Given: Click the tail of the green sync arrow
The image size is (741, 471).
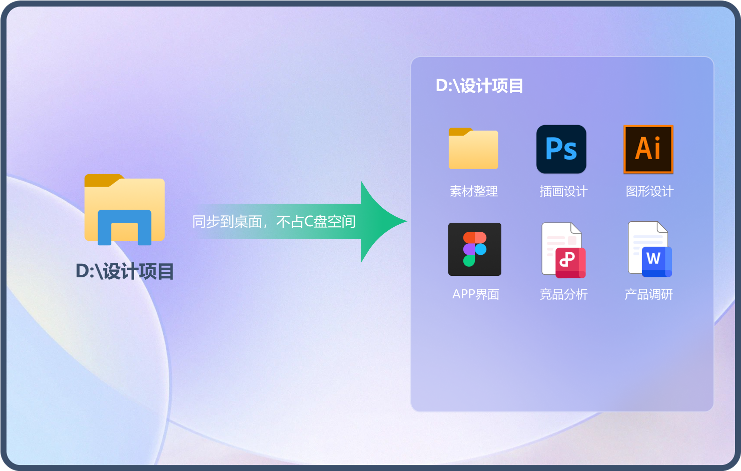Looking at the screenshot, I should click(200, 222).
